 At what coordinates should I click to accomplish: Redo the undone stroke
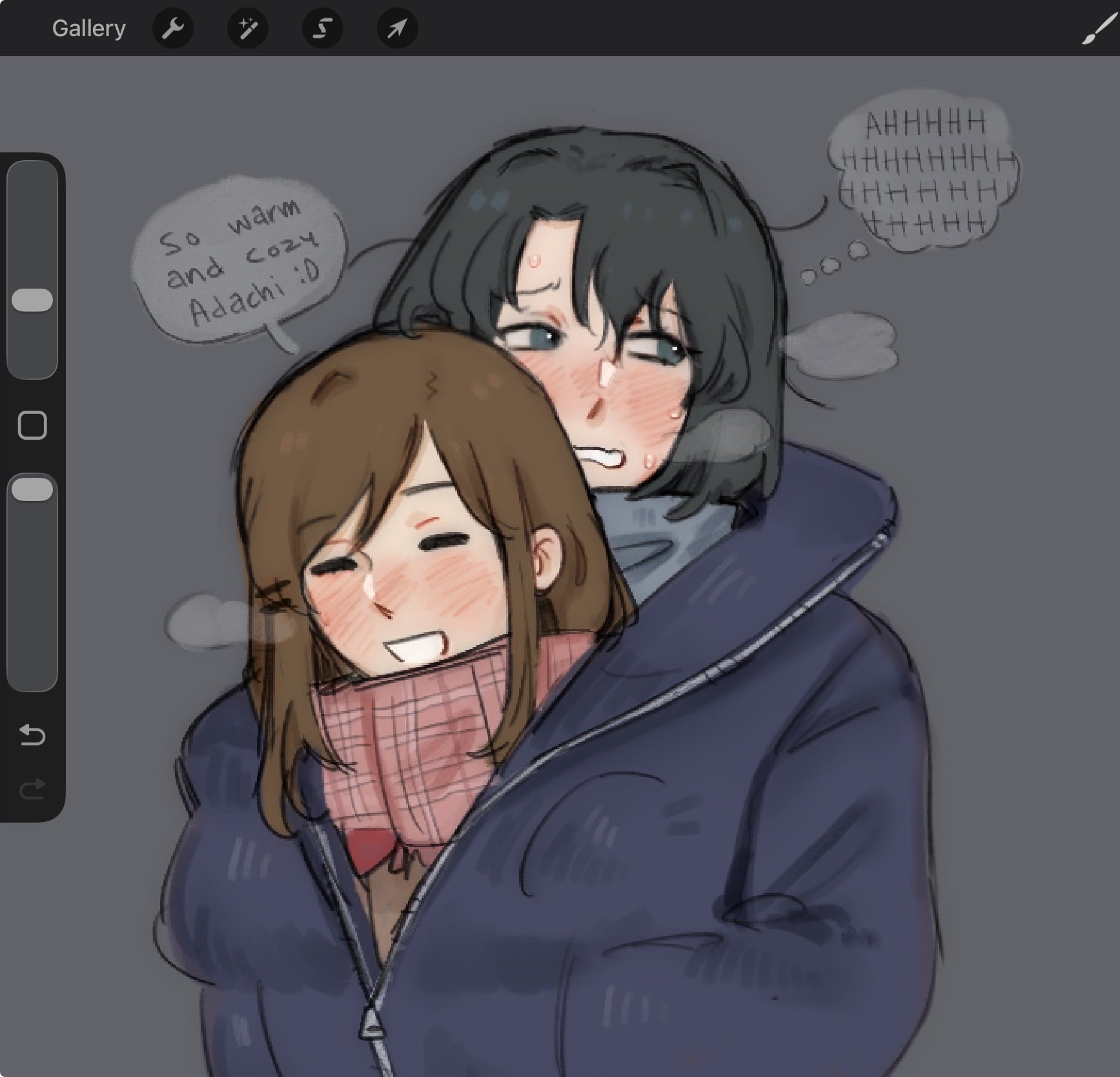[32, 788]
